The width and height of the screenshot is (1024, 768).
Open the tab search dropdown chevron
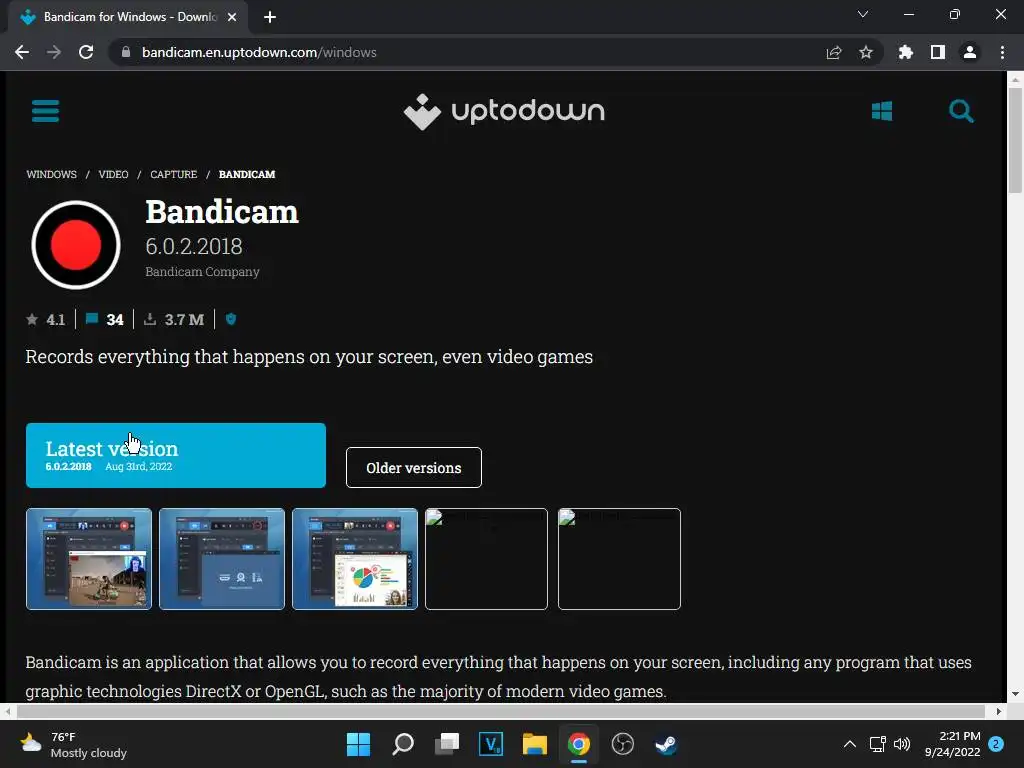pyautogui.click(x=863, y=14)
